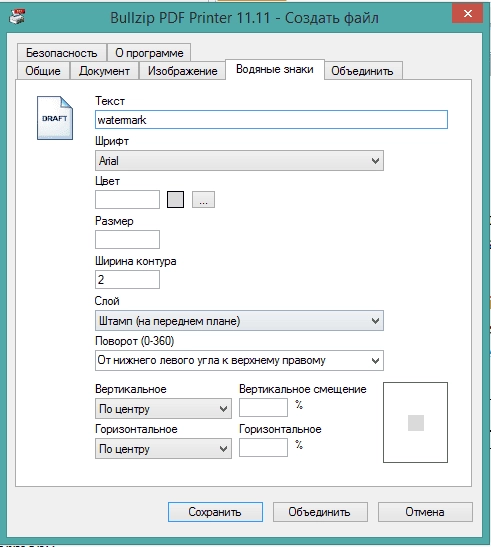Select the Водяные знаки tab

pos(275,69)
